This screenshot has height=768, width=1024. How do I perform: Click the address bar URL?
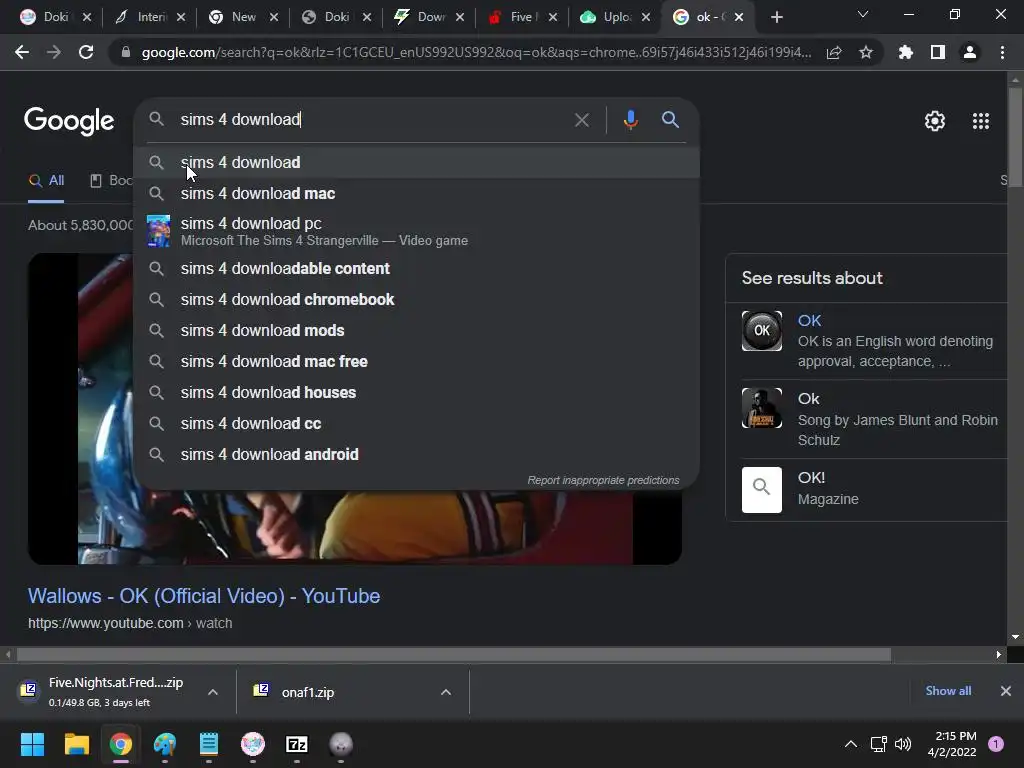(x=476, y=52)
